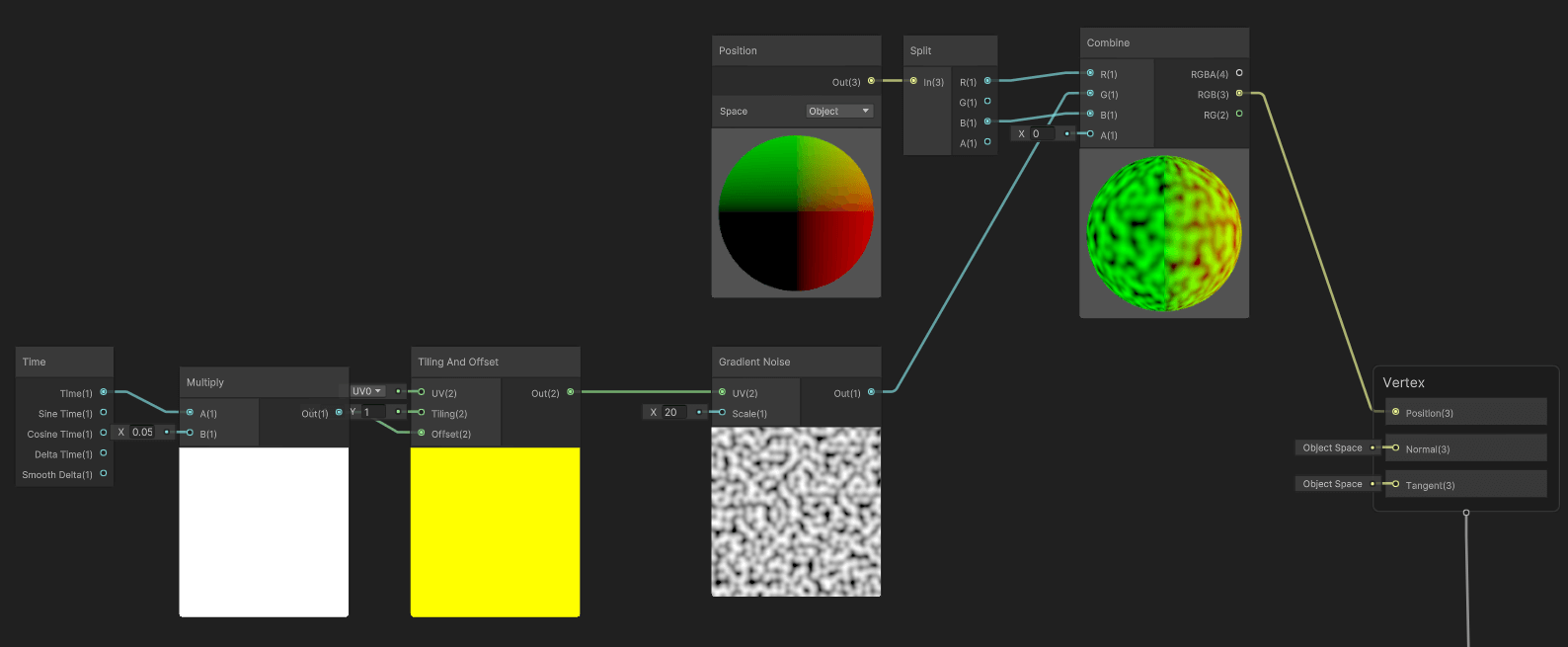Click the Position node sphere preview
Image resolution: width=1568 pixels, height=647 pixels.
click(x=796, y=213)
